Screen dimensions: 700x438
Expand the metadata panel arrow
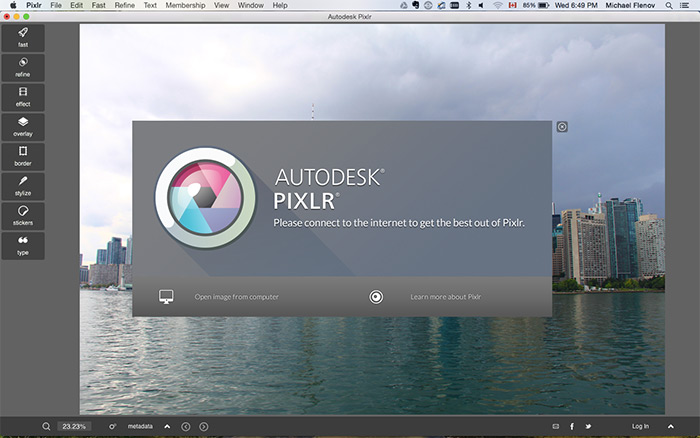point(167,426)
